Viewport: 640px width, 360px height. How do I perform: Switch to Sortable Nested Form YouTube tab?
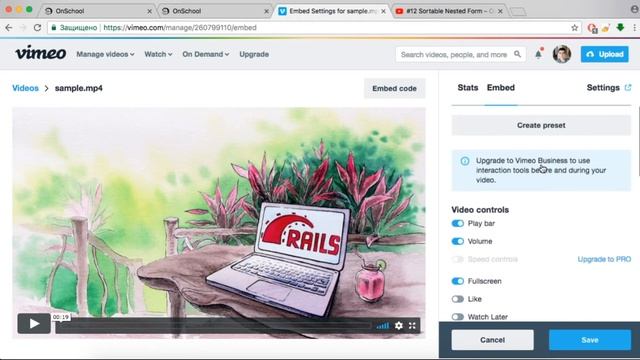click(x=449, y=11)
